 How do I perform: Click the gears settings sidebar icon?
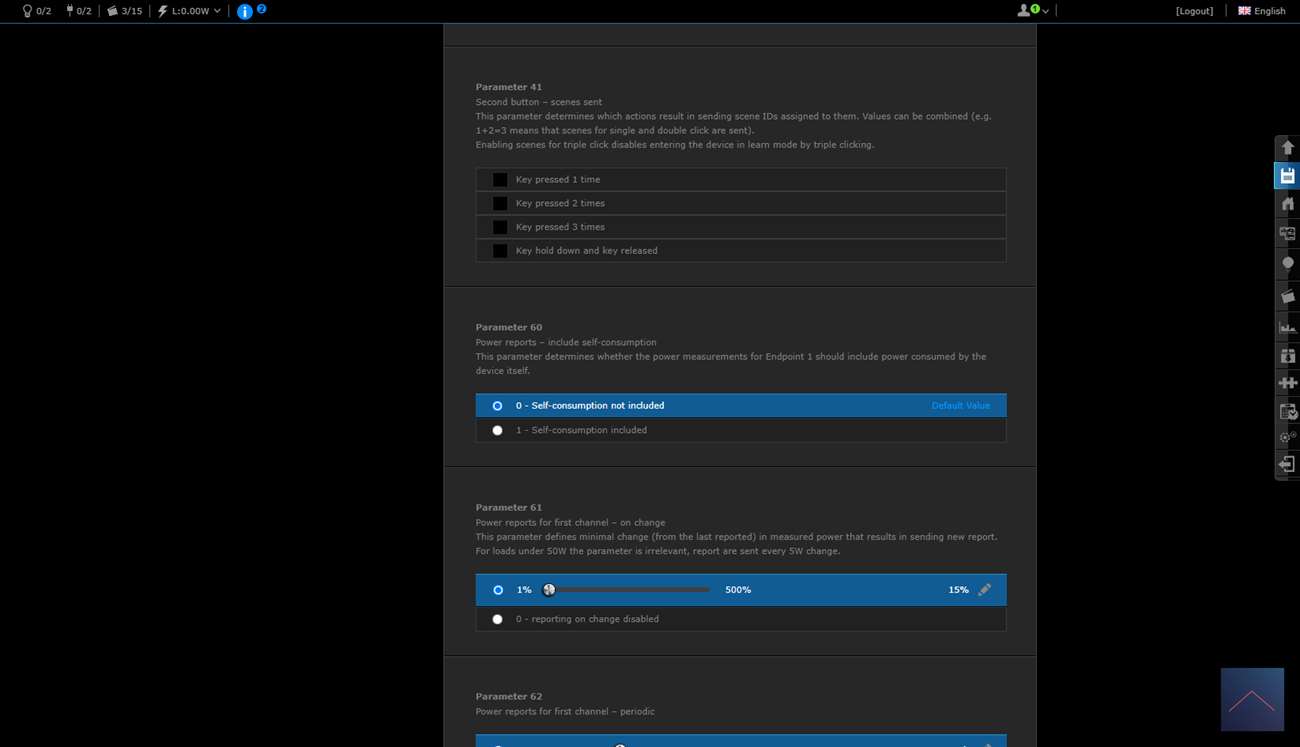(x=1287, y=437)
